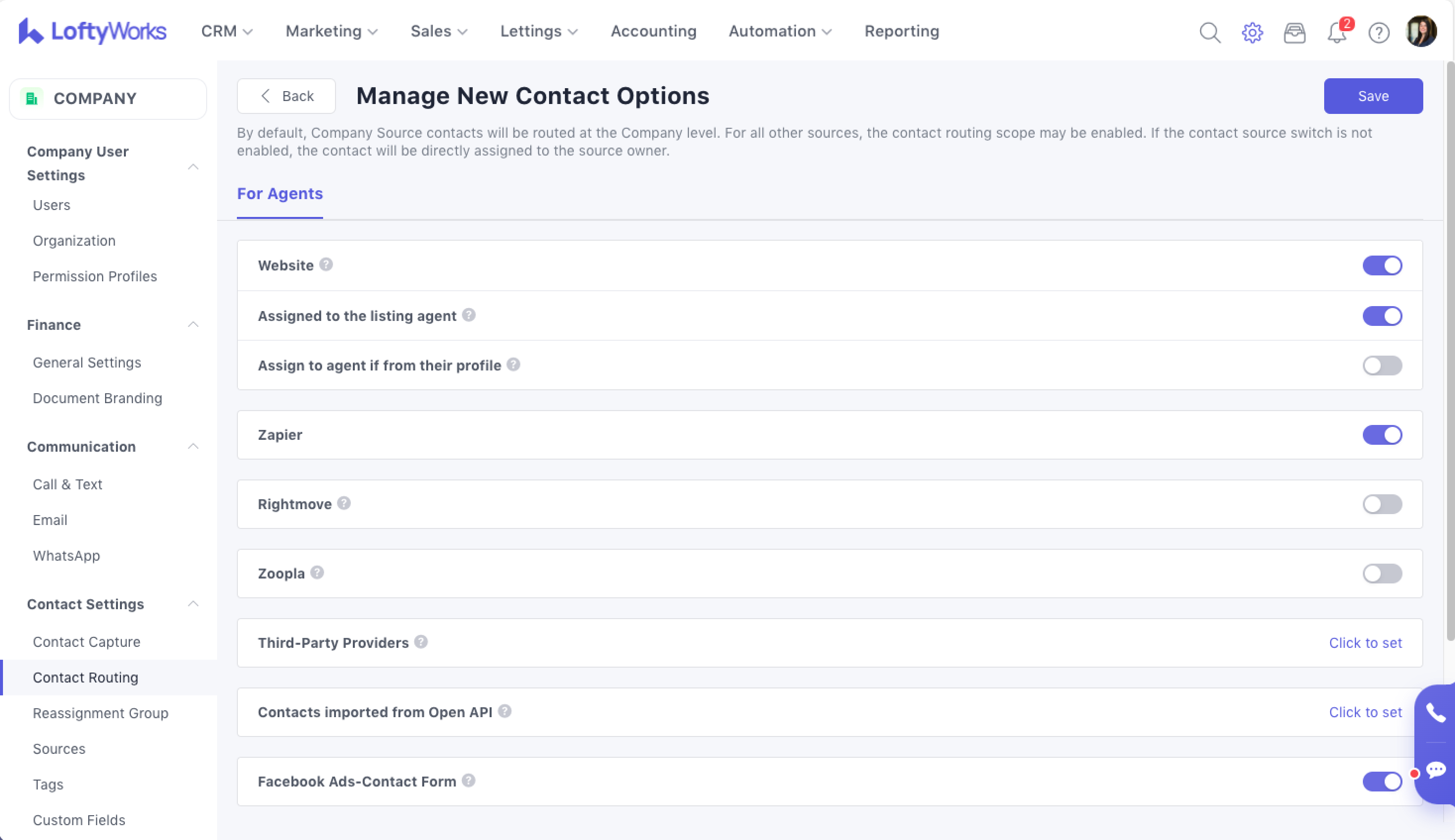Collapse the Communication sidebar section
This screenshot has height=840, width=1455.
click(x=193, y=447)
